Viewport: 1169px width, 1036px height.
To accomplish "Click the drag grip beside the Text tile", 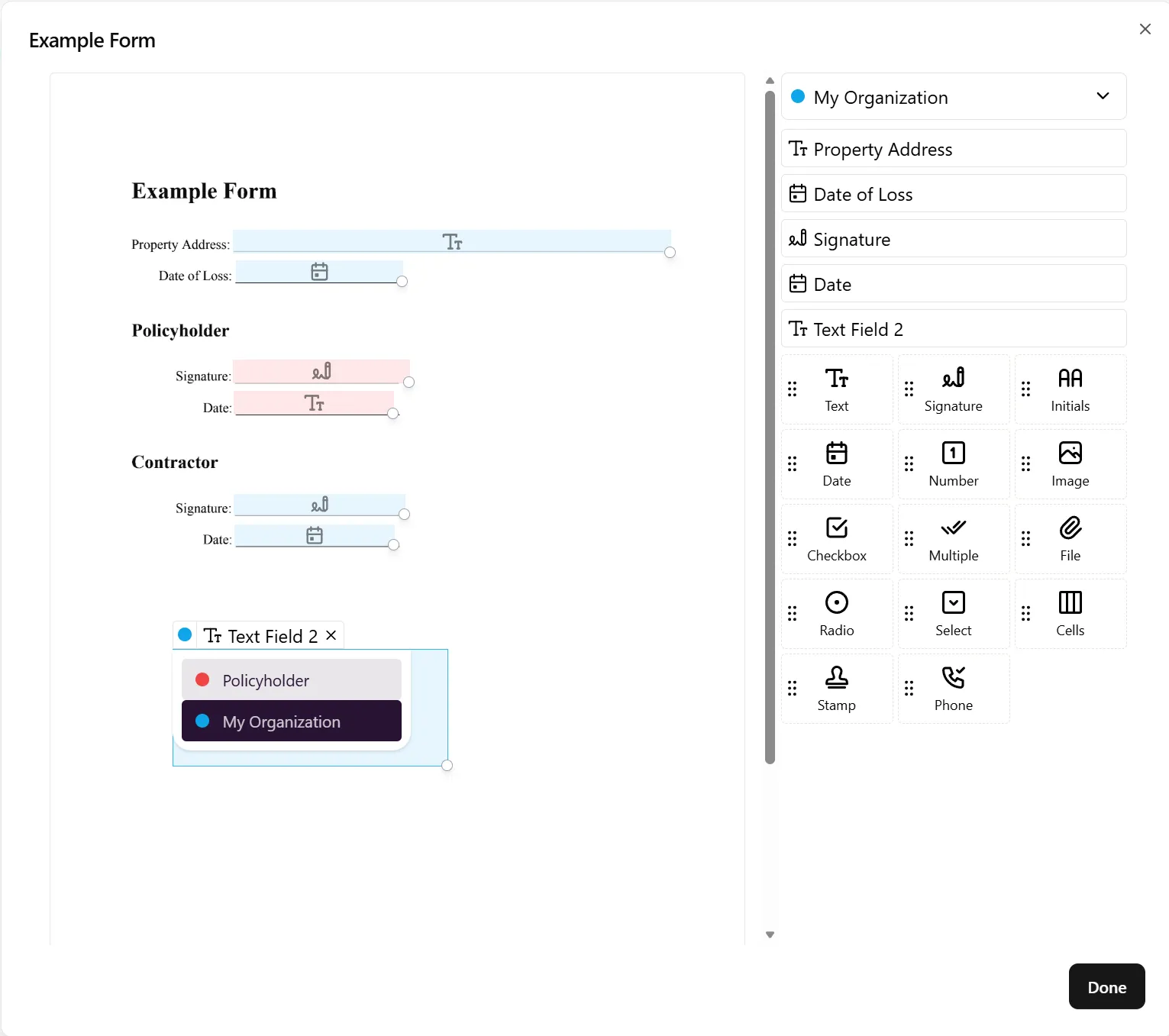I will pos(793,389).
